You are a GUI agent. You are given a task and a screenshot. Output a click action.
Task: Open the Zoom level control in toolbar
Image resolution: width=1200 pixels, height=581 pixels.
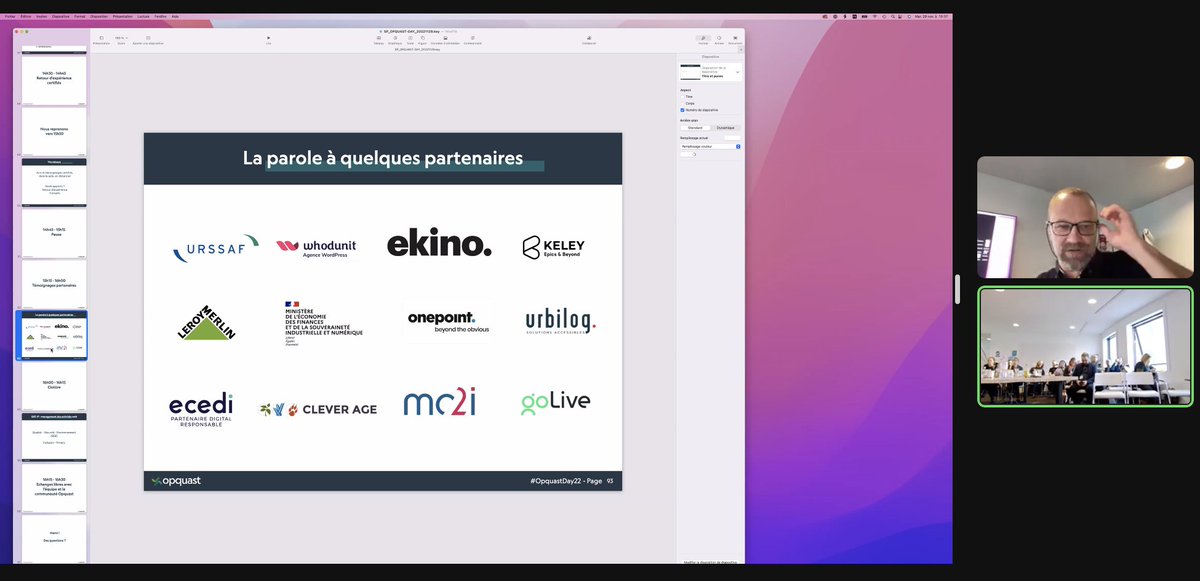[121, 40]
